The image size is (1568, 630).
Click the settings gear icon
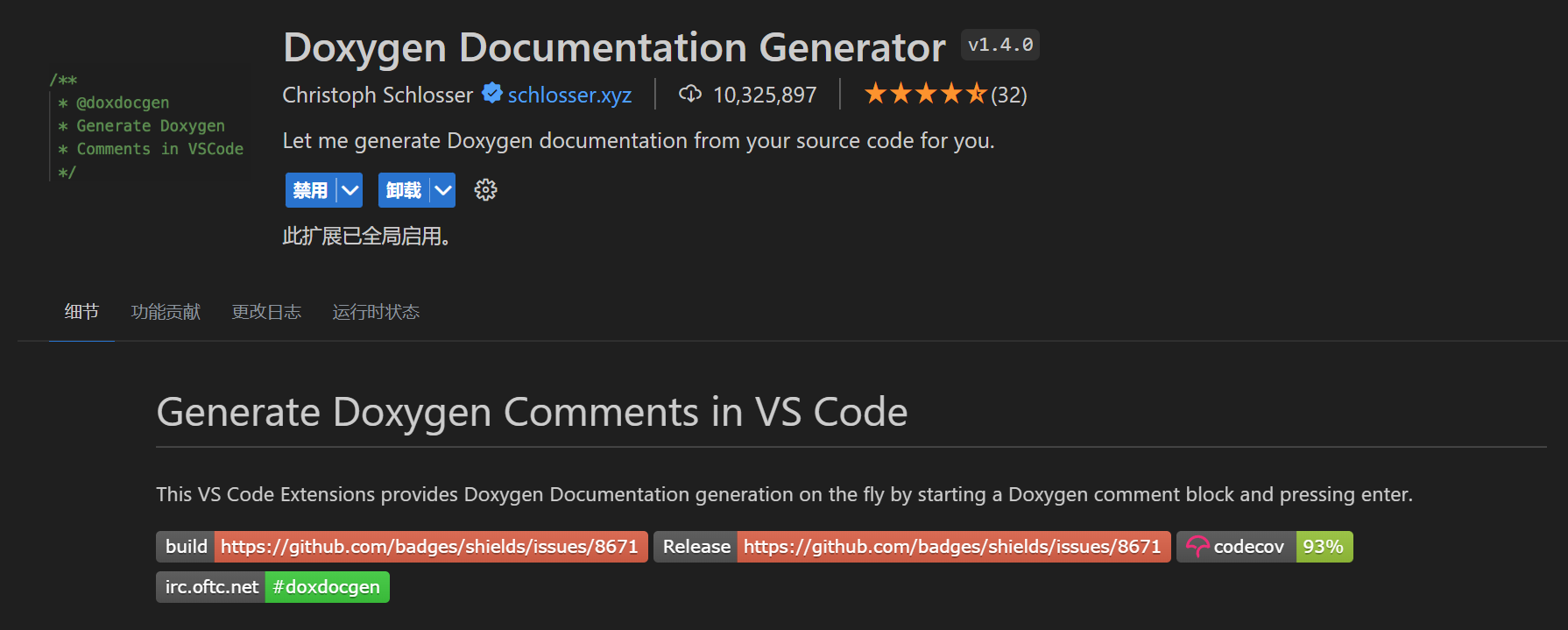[x=485, y=190]
